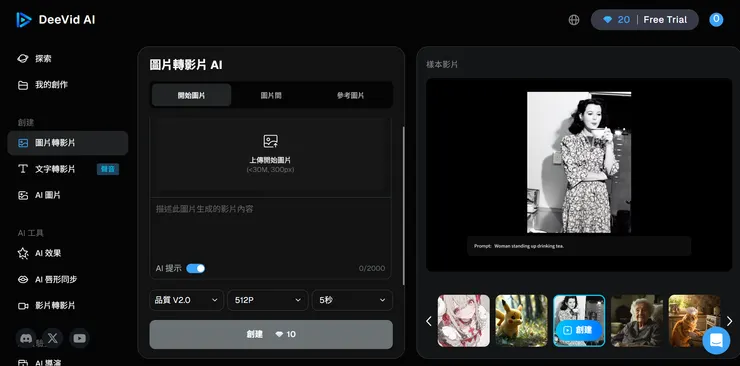Show next sample videos with right arrow

tap(729, 321)
